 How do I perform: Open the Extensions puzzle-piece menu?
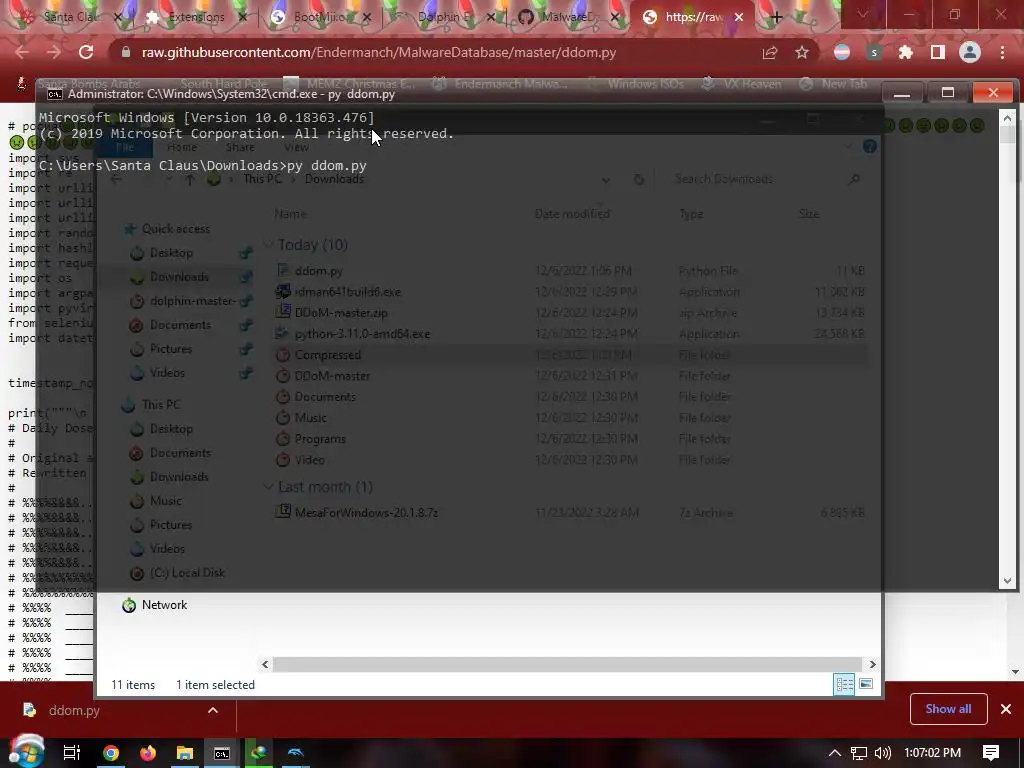tap(906, 52)
